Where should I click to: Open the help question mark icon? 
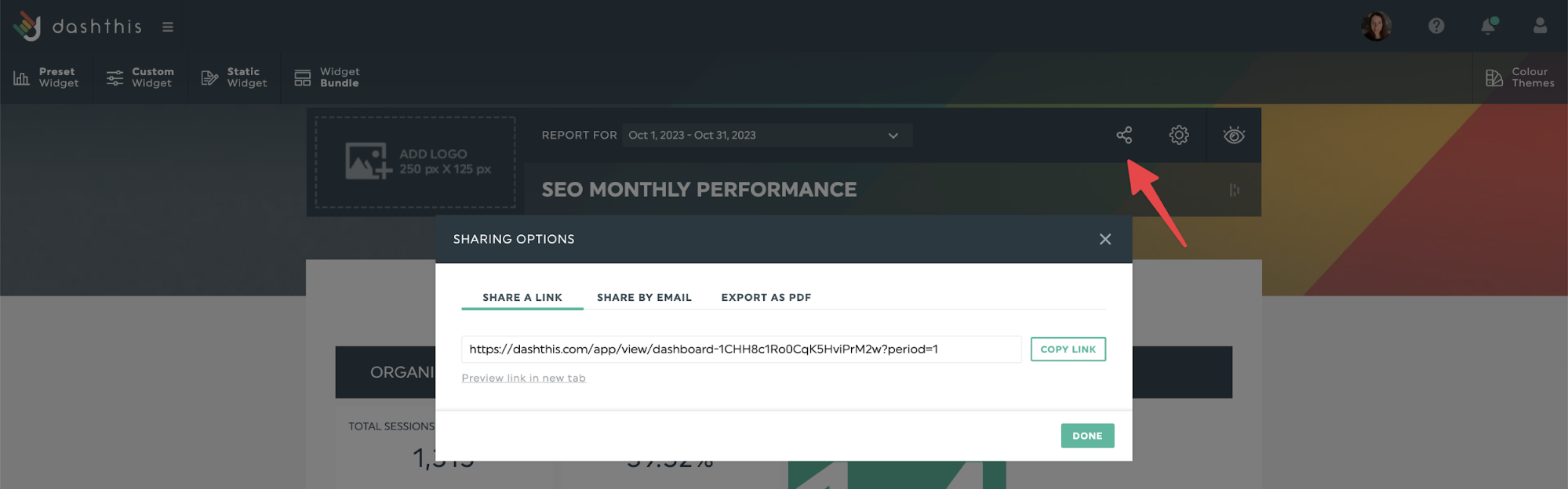pos(1436,26)
